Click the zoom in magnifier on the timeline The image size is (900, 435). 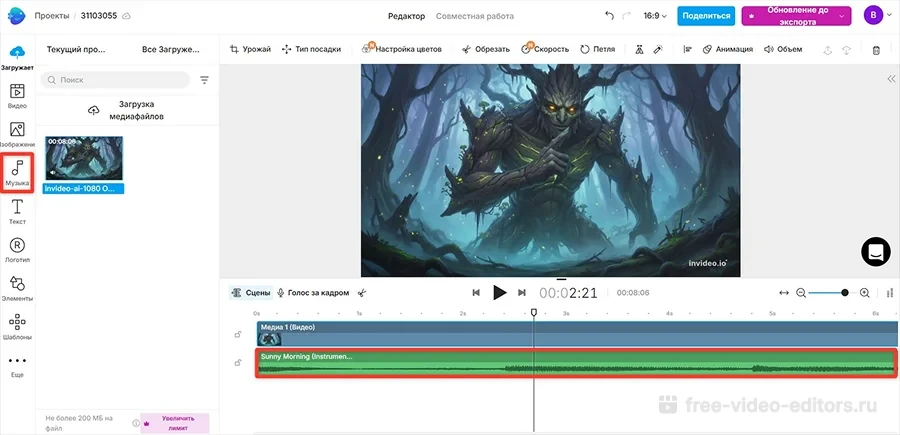coord(865,293)
